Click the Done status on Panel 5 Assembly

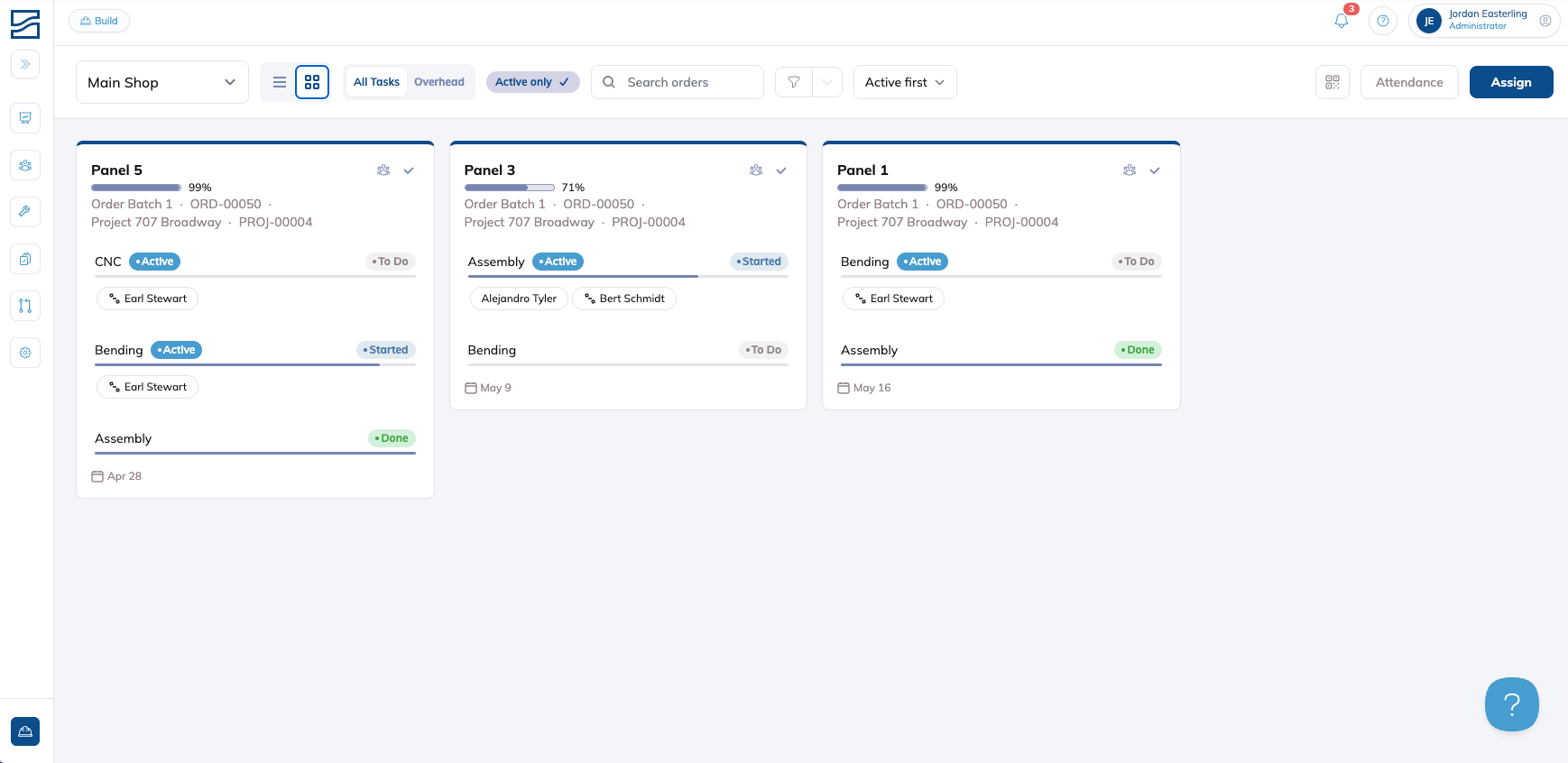pyautogui.click(x=392, y=438)
